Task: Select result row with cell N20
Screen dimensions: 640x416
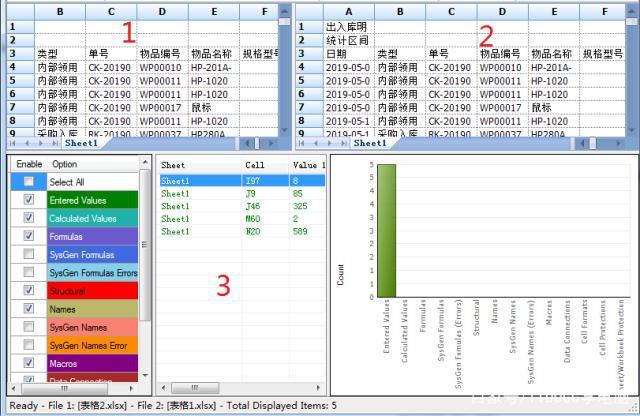Action: click(x=242, y=231)
